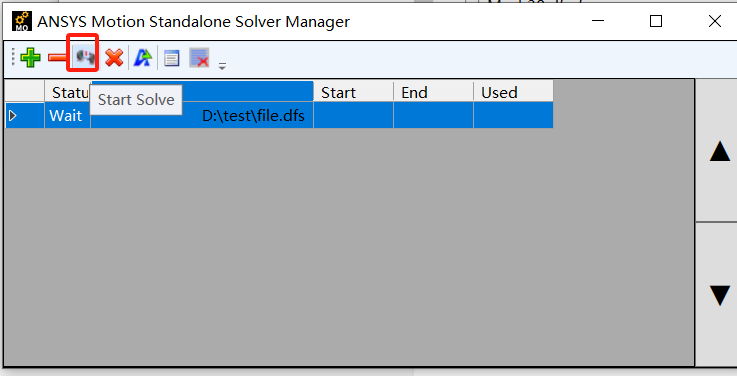Click the orange X stop icon
737x376 pixels.
point(114,58)
